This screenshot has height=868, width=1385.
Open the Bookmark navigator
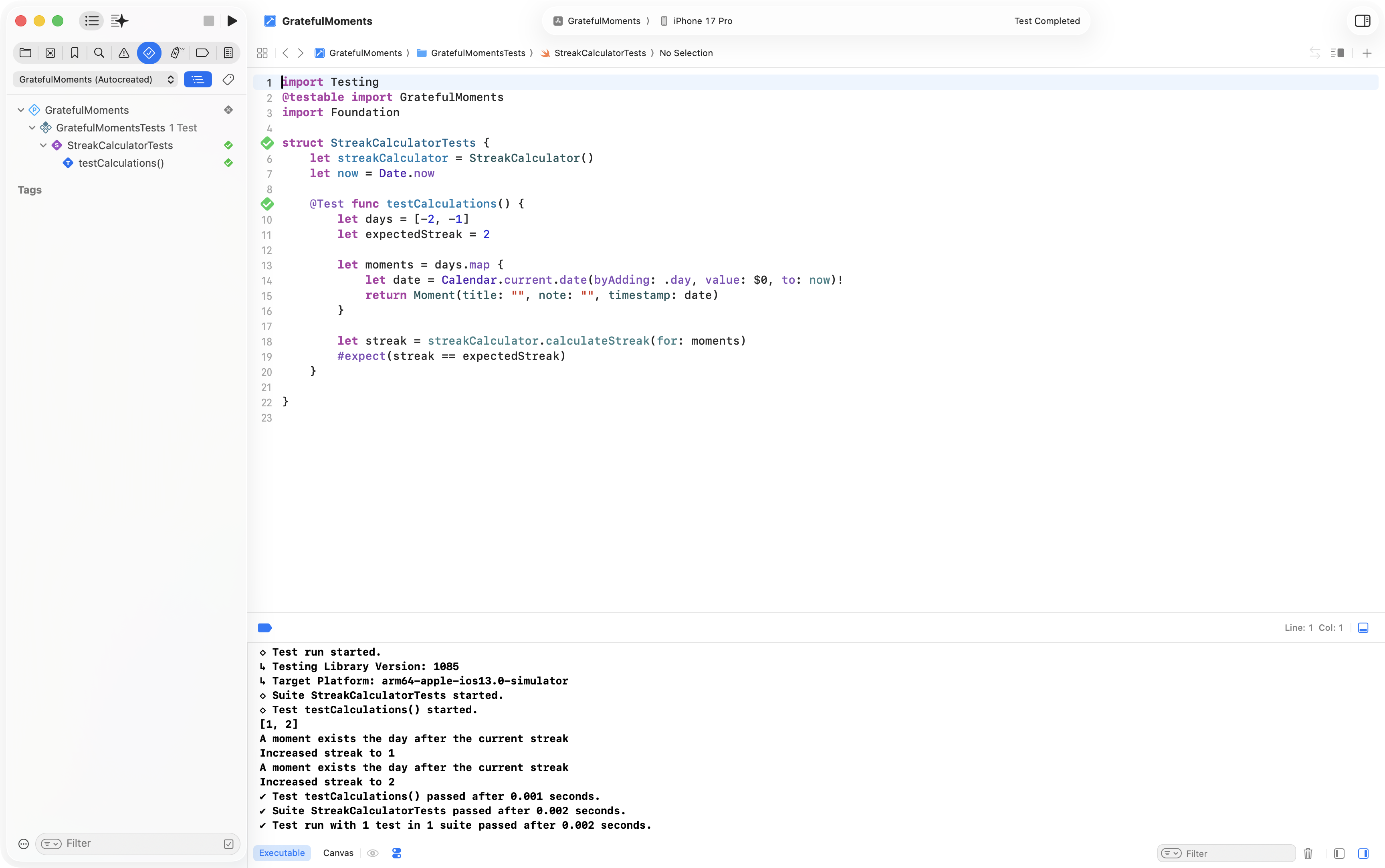click(75, 53)
